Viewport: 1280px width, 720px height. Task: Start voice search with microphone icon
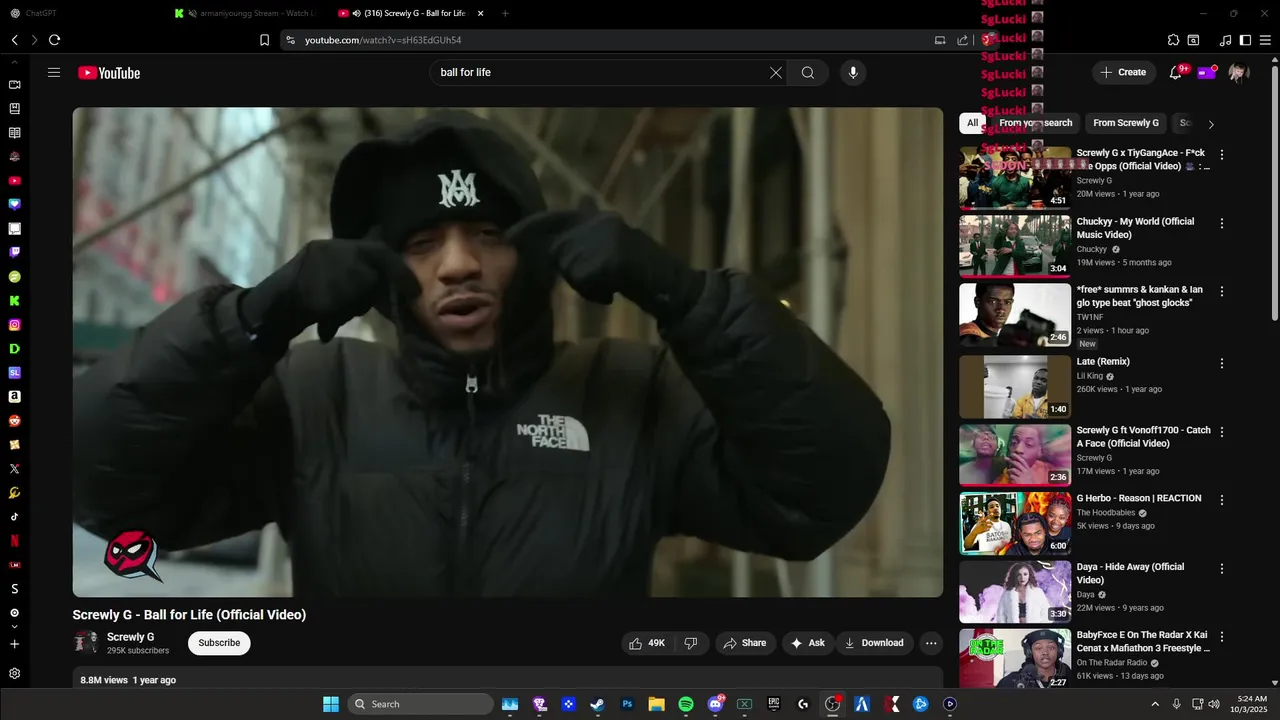[853, 72]
